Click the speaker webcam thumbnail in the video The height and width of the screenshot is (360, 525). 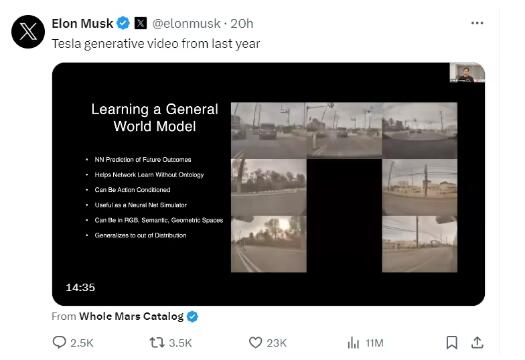tap(467, 72)
